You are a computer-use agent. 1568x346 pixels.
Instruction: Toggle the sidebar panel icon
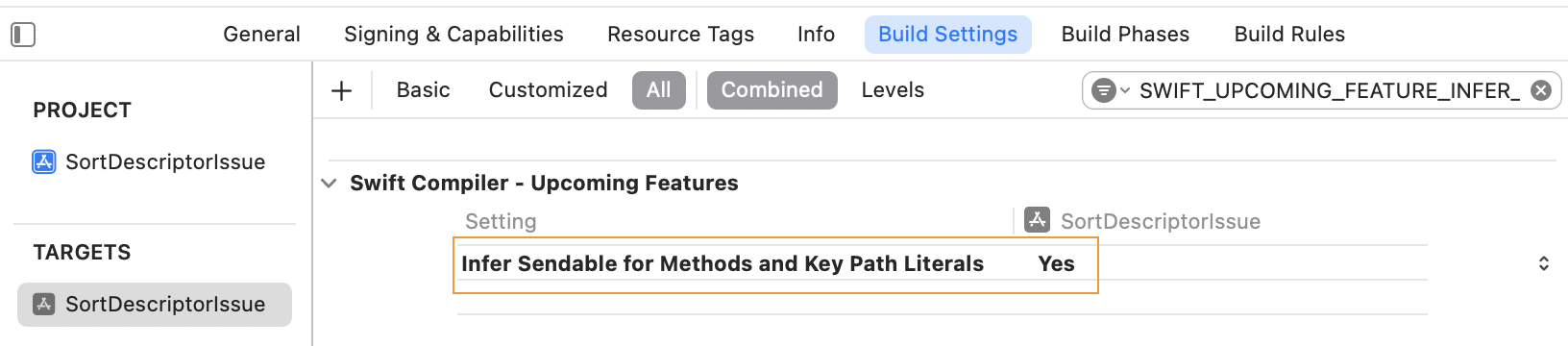[23, 35]
